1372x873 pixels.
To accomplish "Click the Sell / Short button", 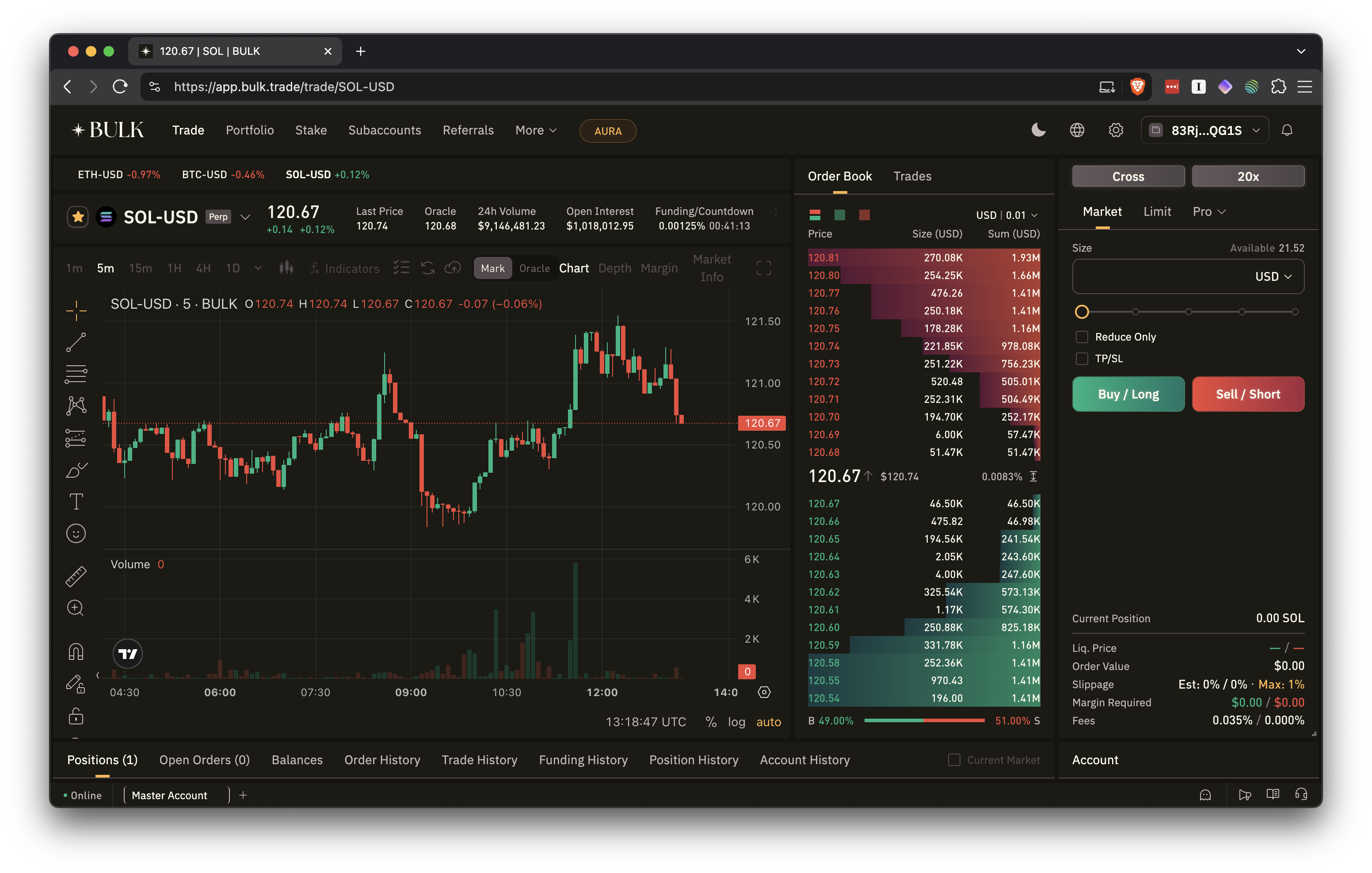I will 1247,394.
